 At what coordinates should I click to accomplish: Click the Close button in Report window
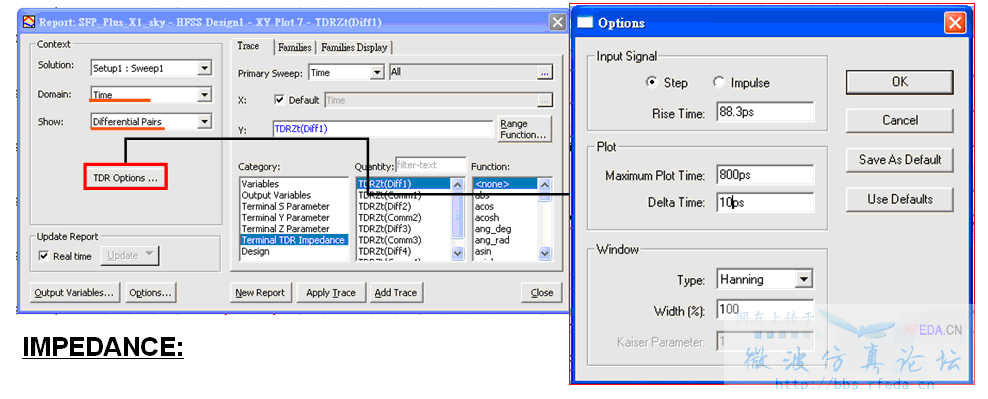pyautogui.click(x=541, y=292)
